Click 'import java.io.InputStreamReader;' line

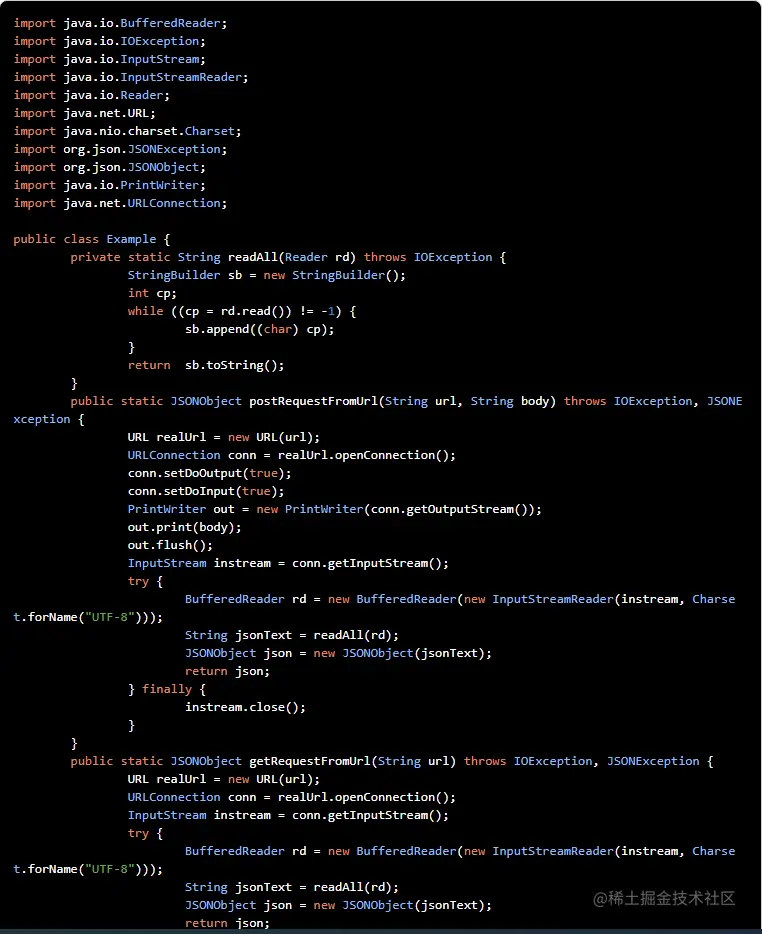coord(131,77)
